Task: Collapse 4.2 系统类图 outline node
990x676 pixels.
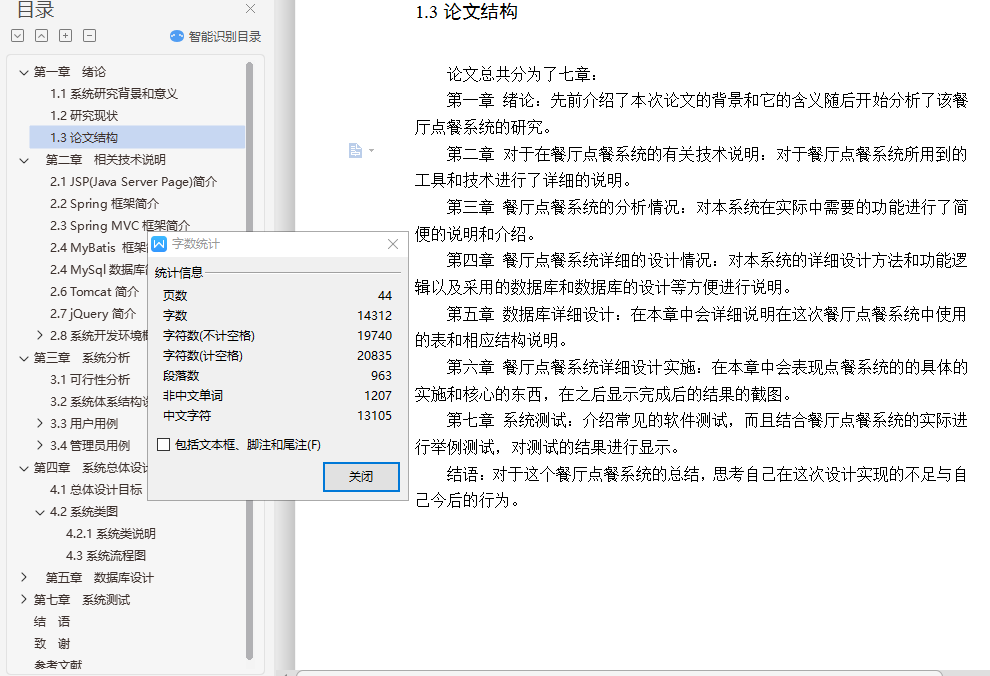Action: click(40, 513)
